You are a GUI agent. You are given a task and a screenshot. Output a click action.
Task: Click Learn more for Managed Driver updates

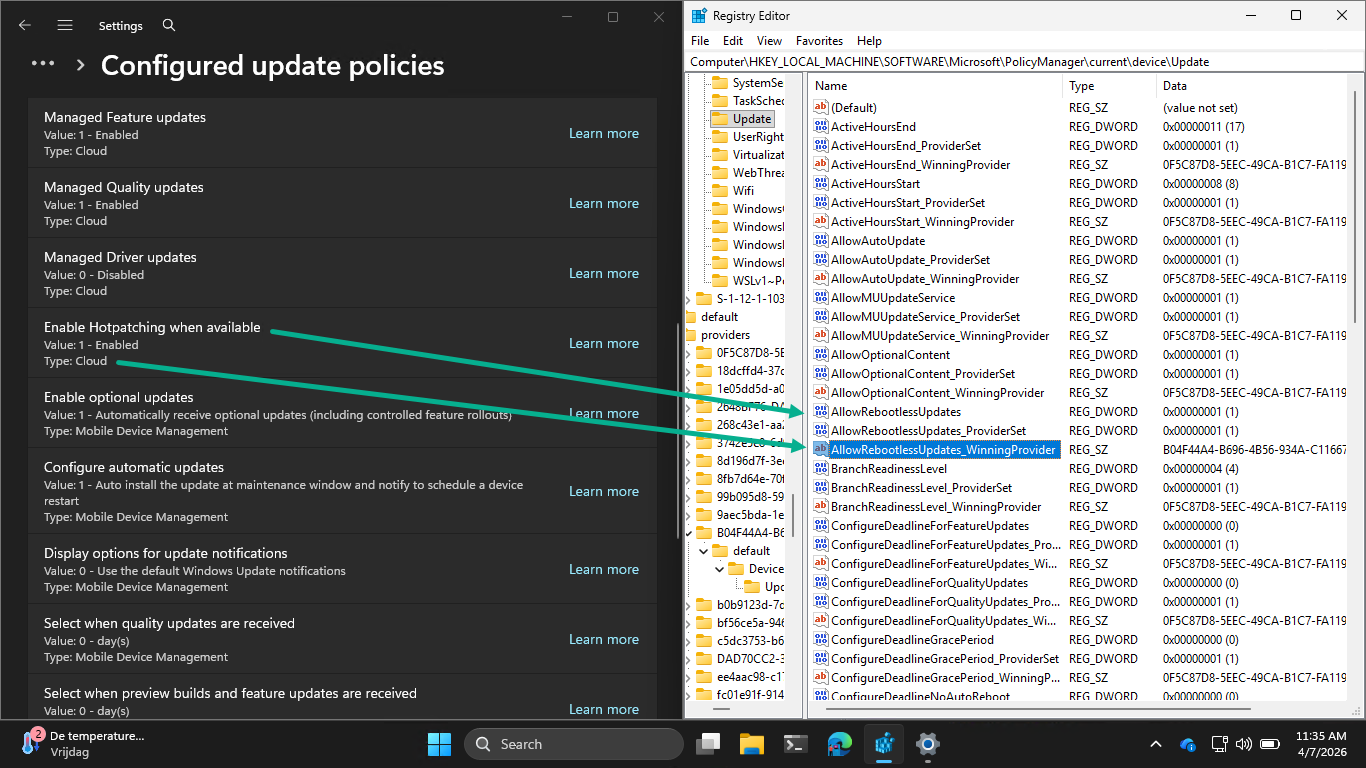tap(603, 273)
